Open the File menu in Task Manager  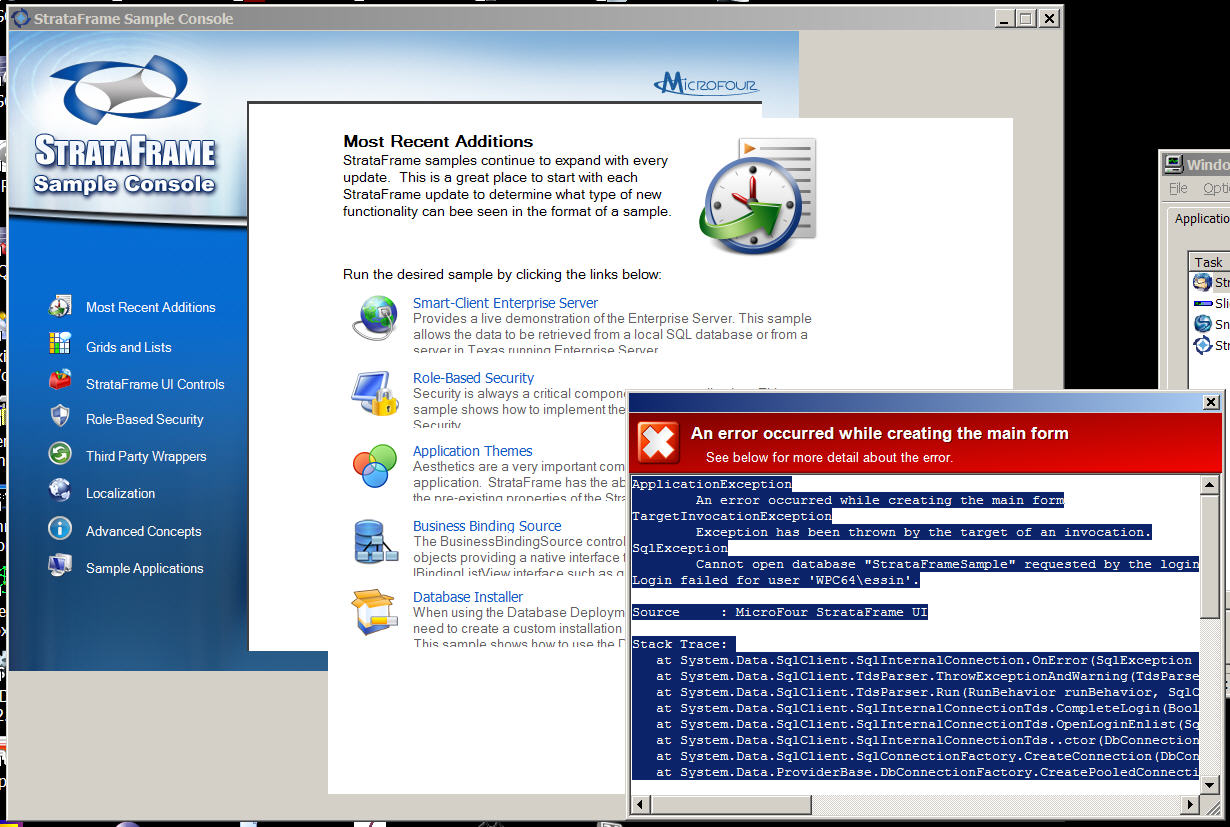point(1178,188)
